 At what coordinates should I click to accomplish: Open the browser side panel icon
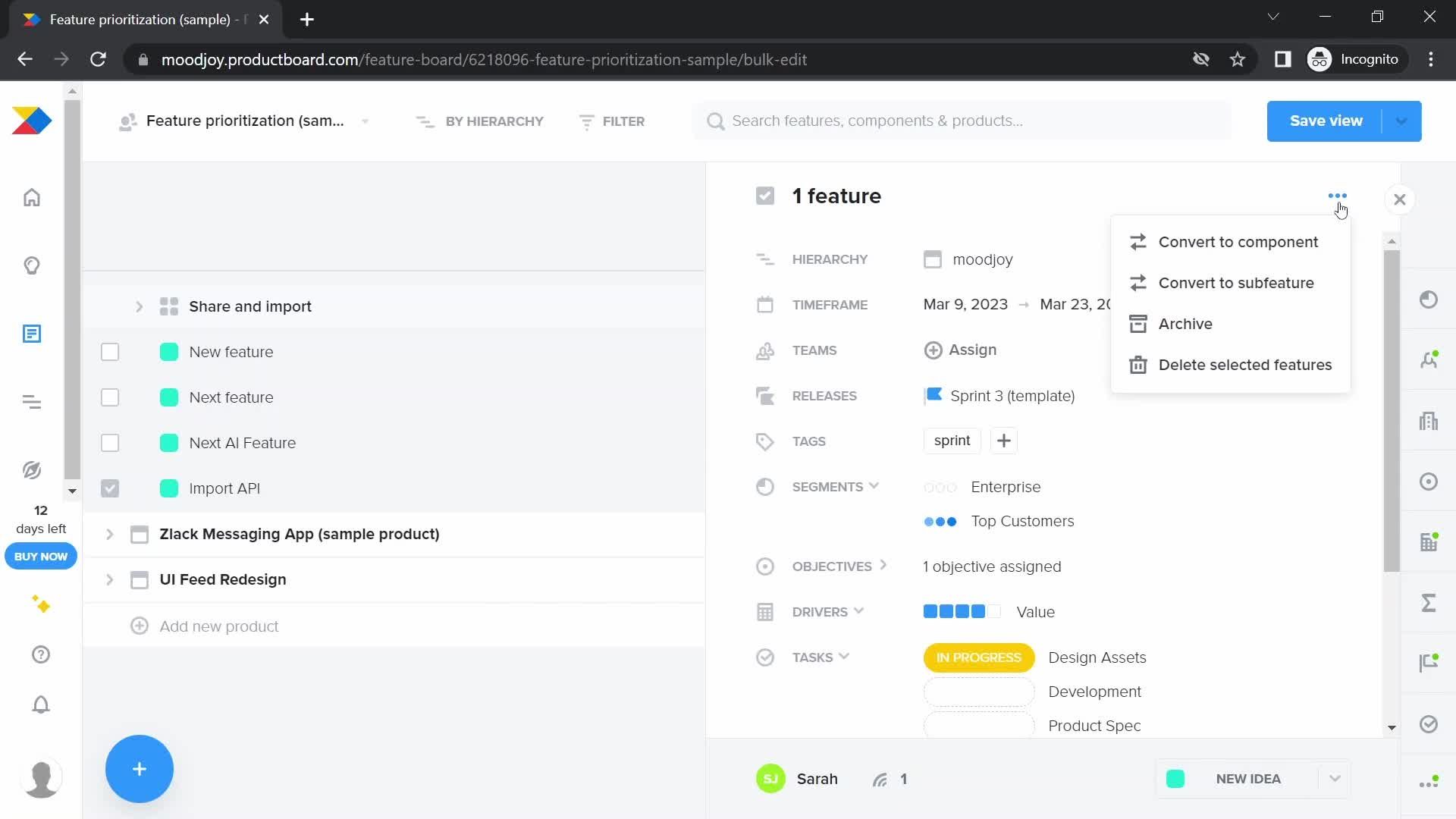point(1282,59)
